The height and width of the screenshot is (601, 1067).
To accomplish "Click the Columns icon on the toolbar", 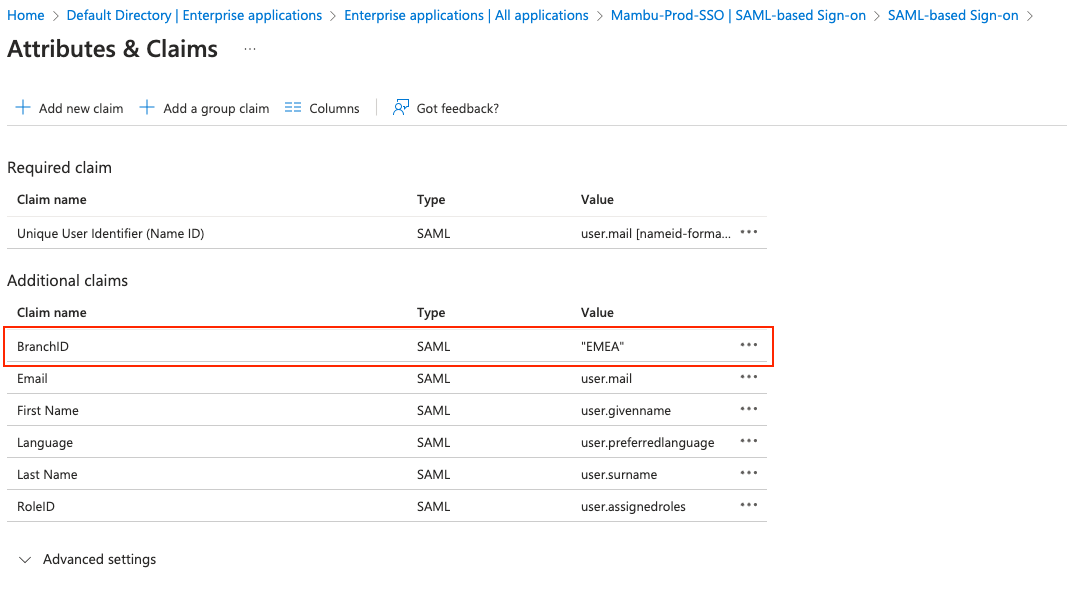I will (x=293, y=108).
